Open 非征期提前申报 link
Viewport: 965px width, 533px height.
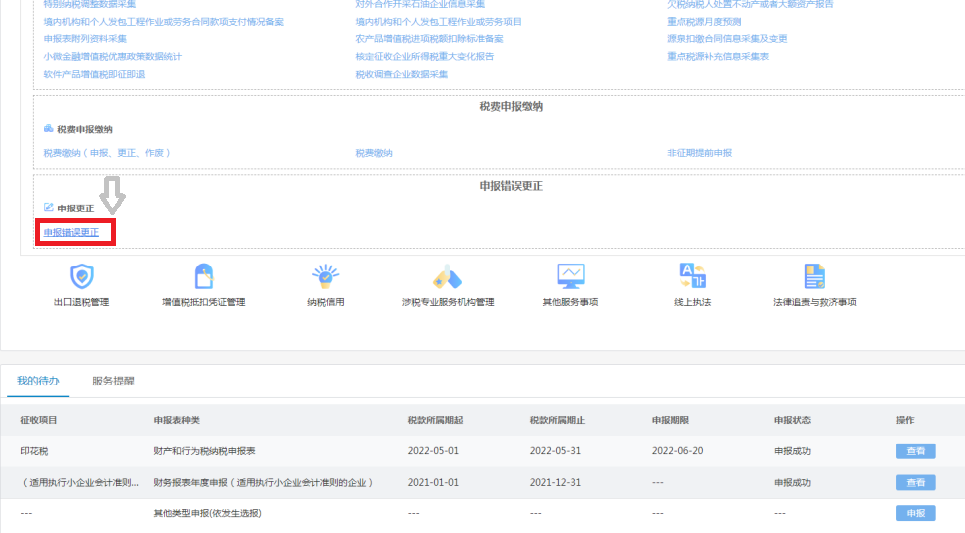coord(700,153)
